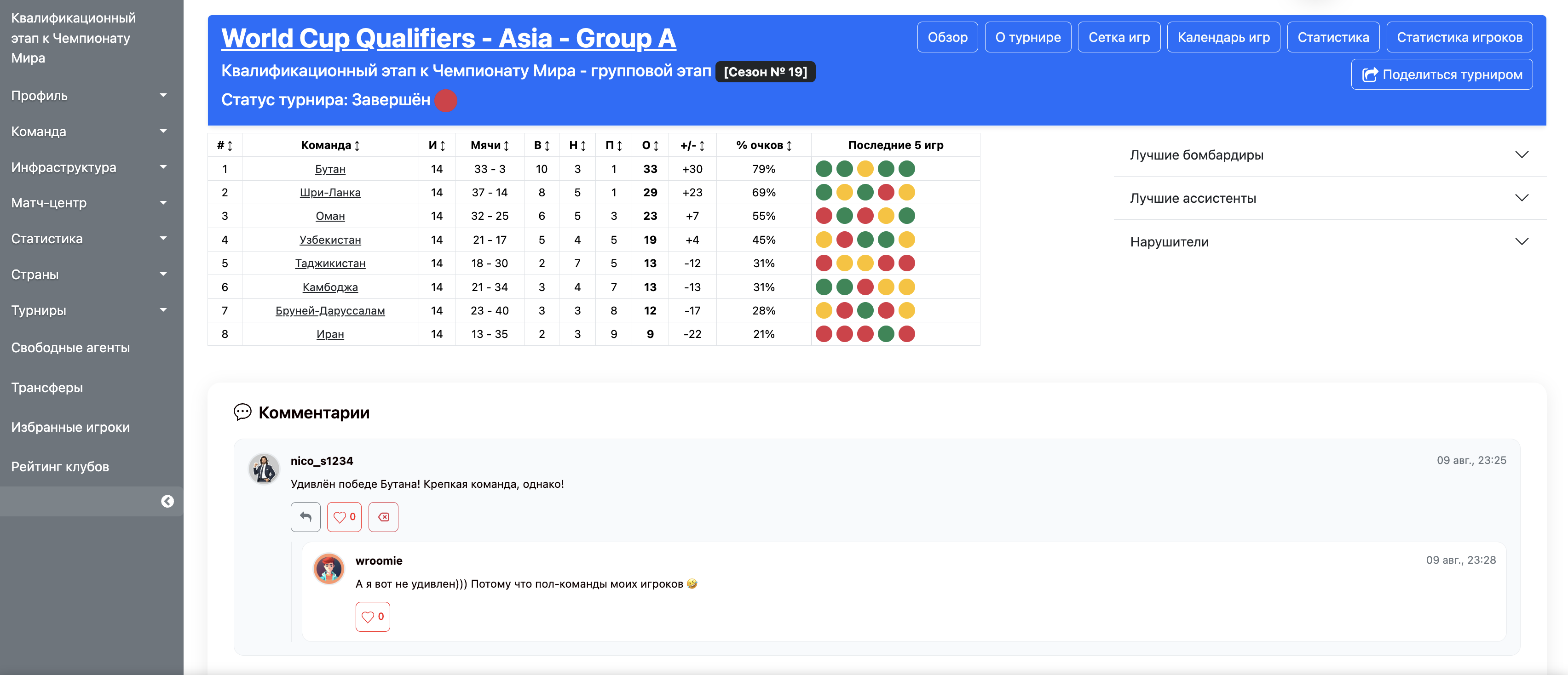Viewport: 1568px width, 675px height.
Task: Sort table by # position column
Action: (225, 145)
